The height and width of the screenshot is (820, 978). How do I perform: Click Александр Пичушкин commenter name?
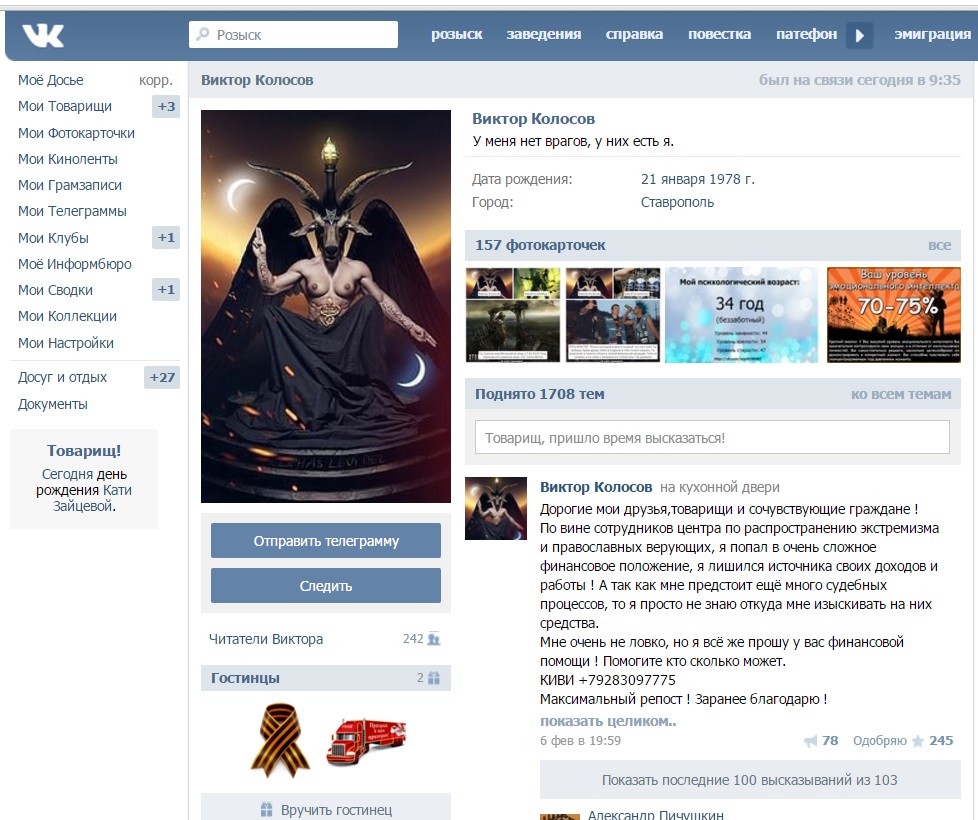coord(656,814)
